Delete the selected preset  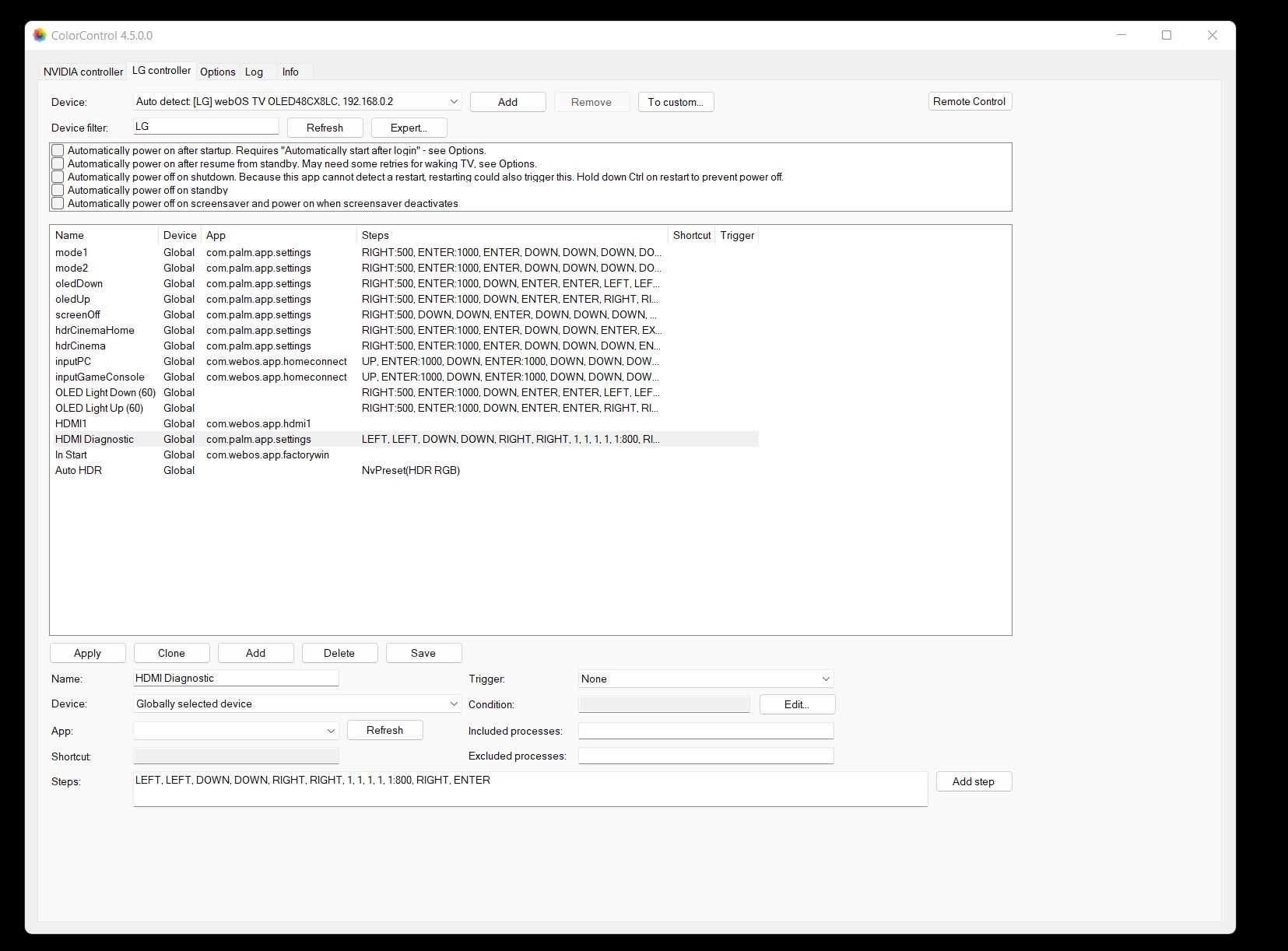coord(339,653)
